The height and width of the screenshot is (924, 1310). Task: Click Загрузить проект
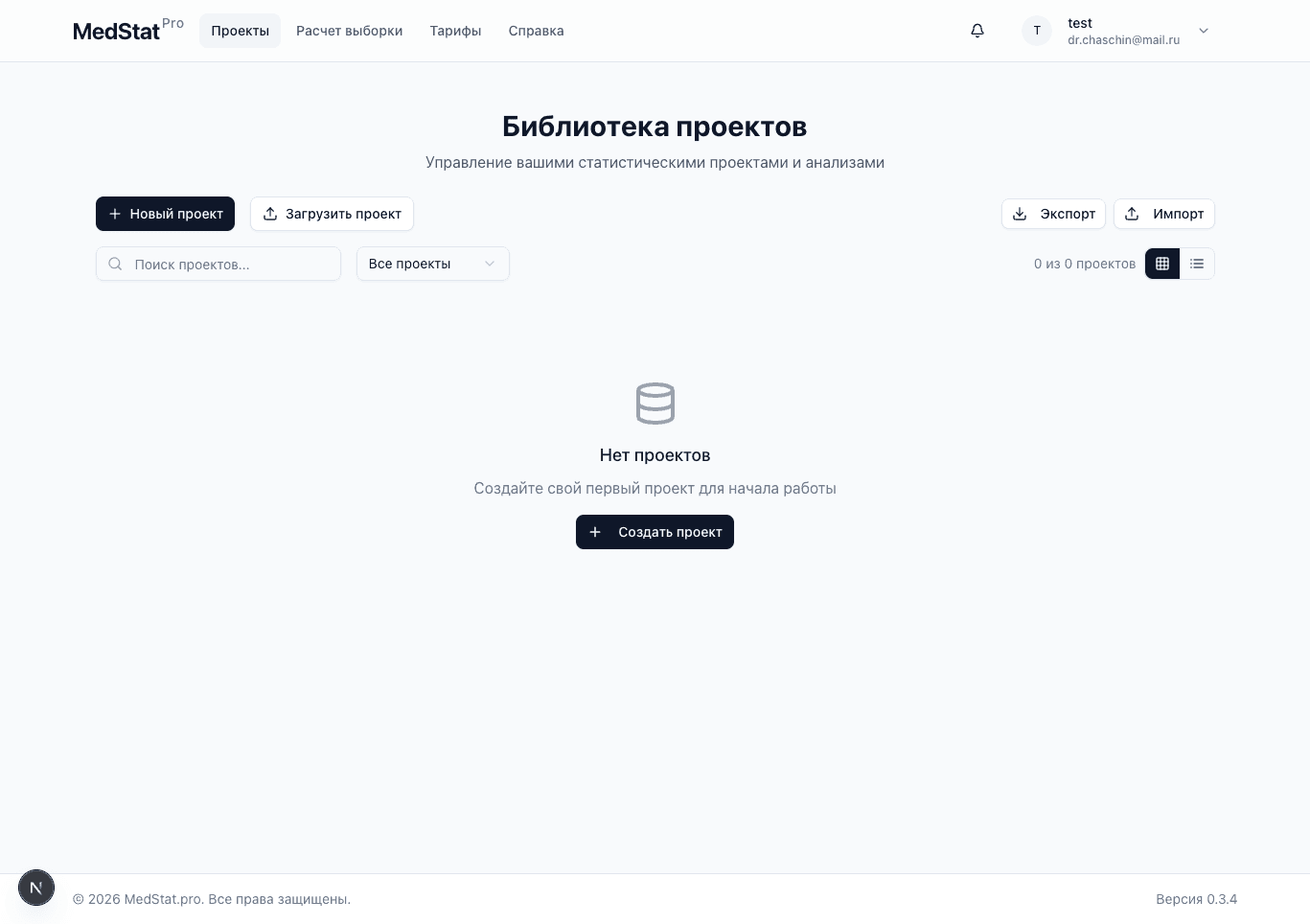332,214
